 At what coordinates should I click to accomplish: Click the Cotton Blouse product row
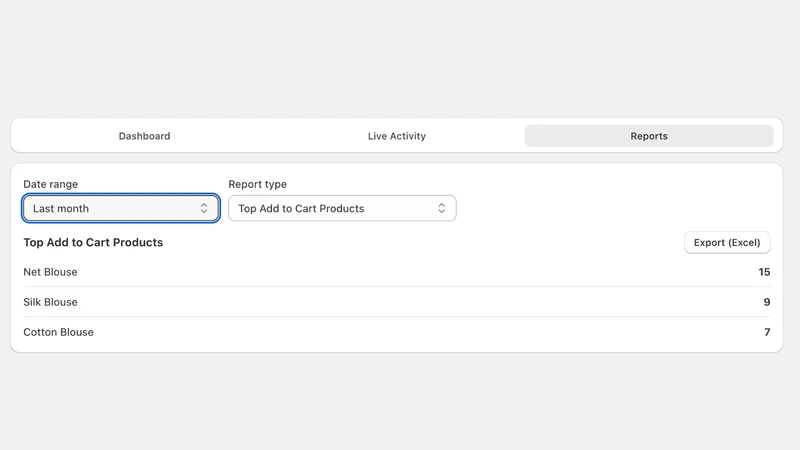click(x=396, y=332)
